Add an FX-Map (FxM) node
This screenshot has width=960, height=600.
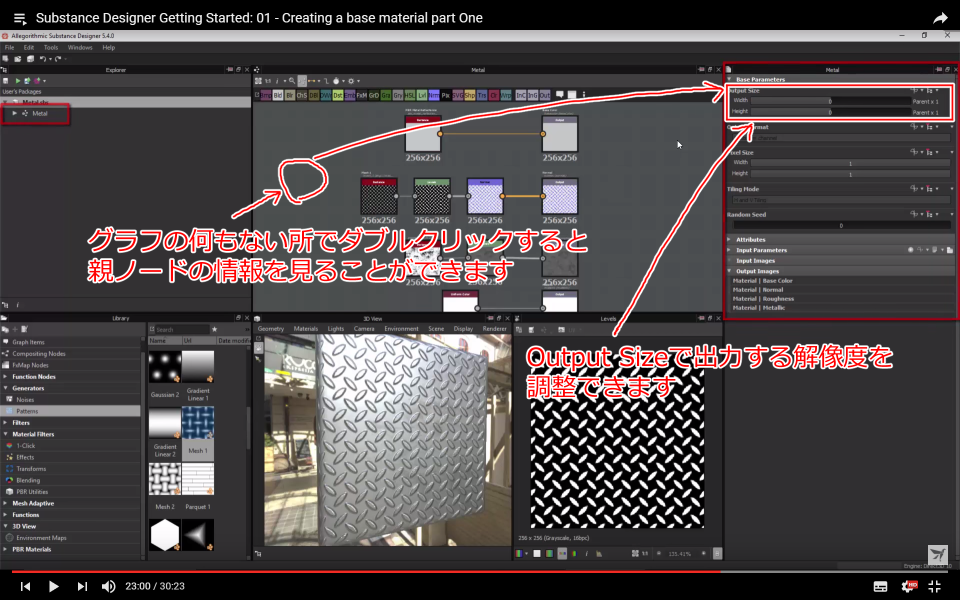click(362, 95)
